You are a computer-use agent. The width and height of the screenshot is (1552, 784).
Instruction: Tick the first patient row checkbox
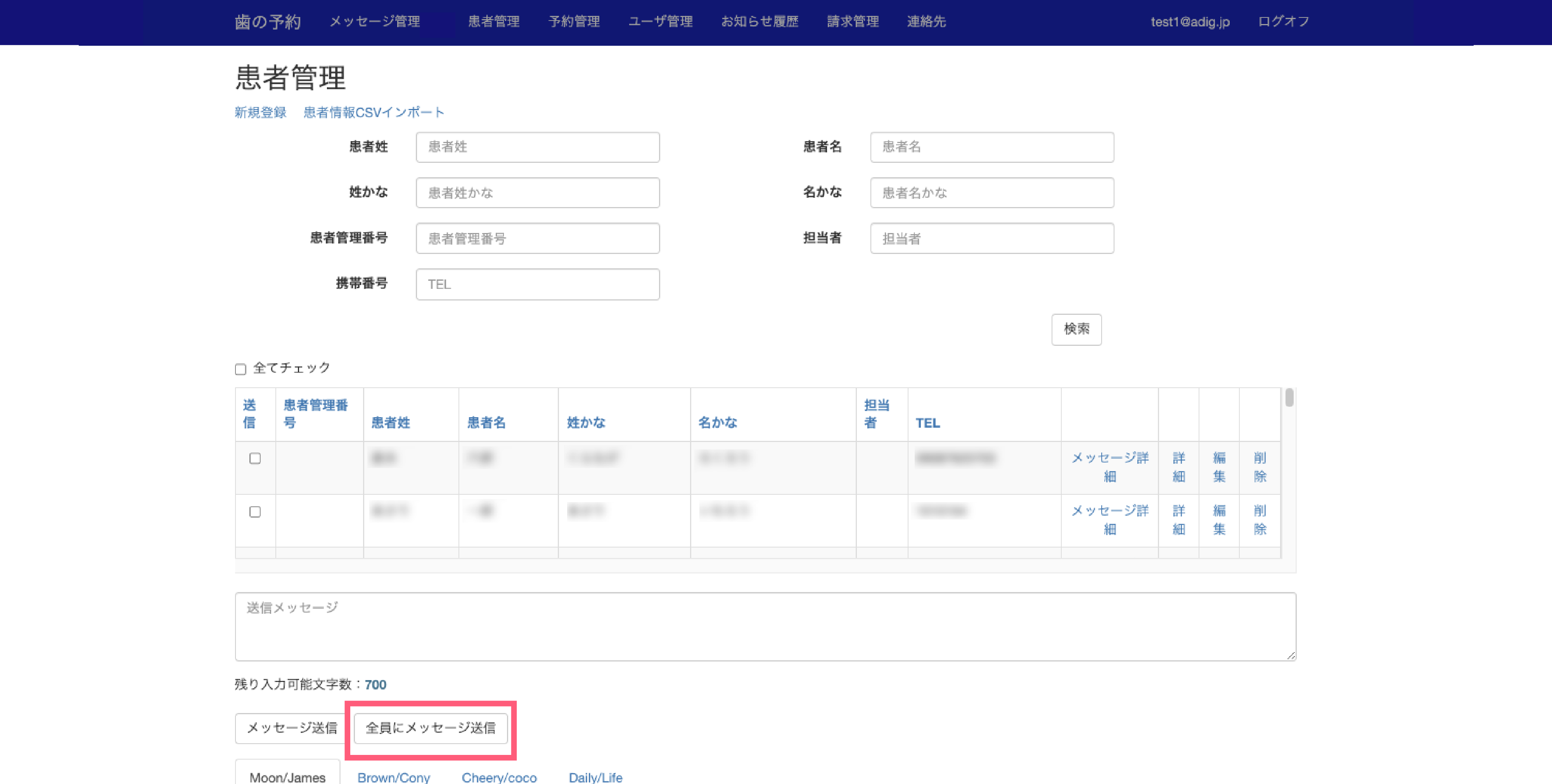(255, 459)
